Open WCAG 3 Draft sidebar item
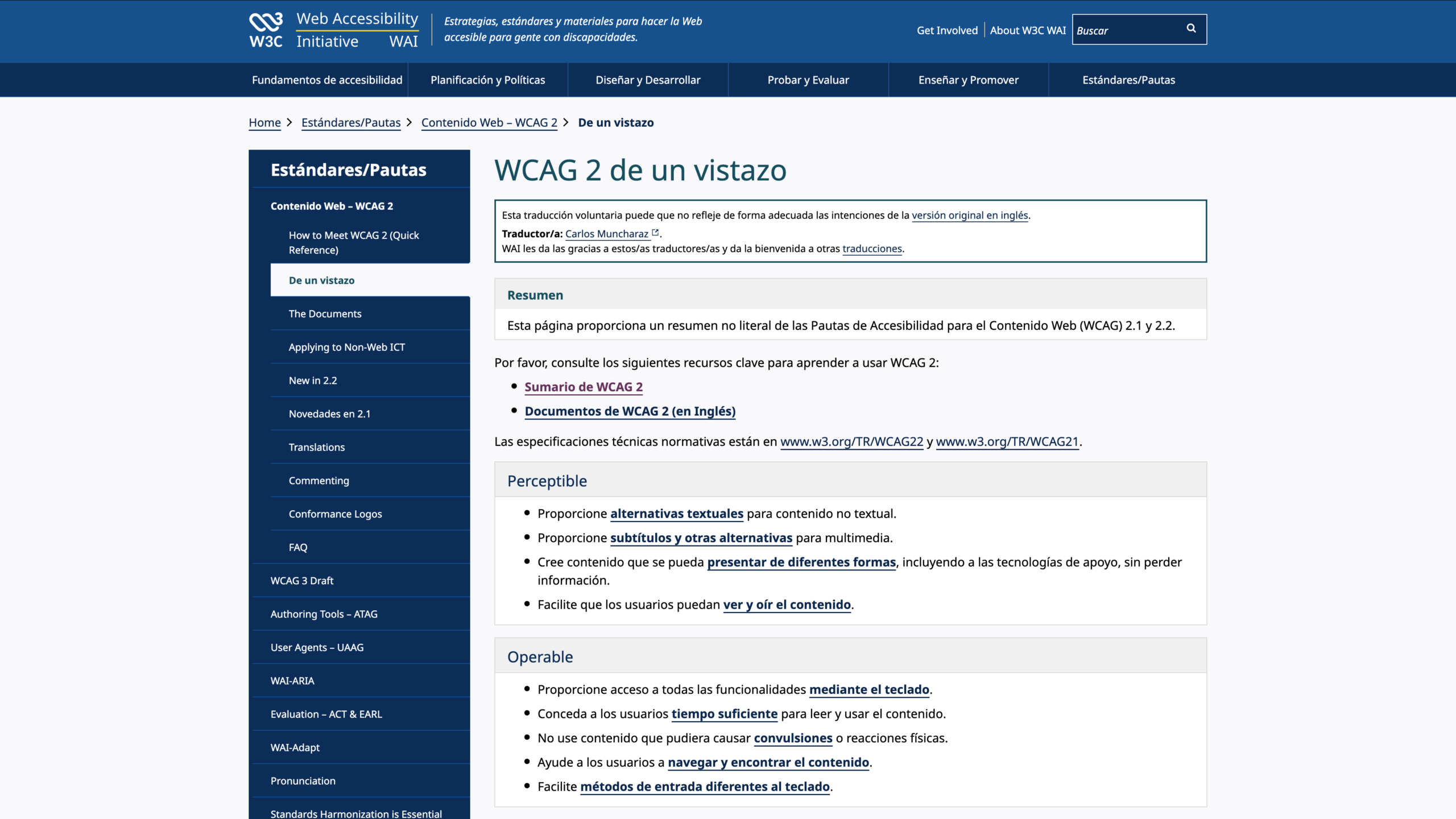 point(361,580)
